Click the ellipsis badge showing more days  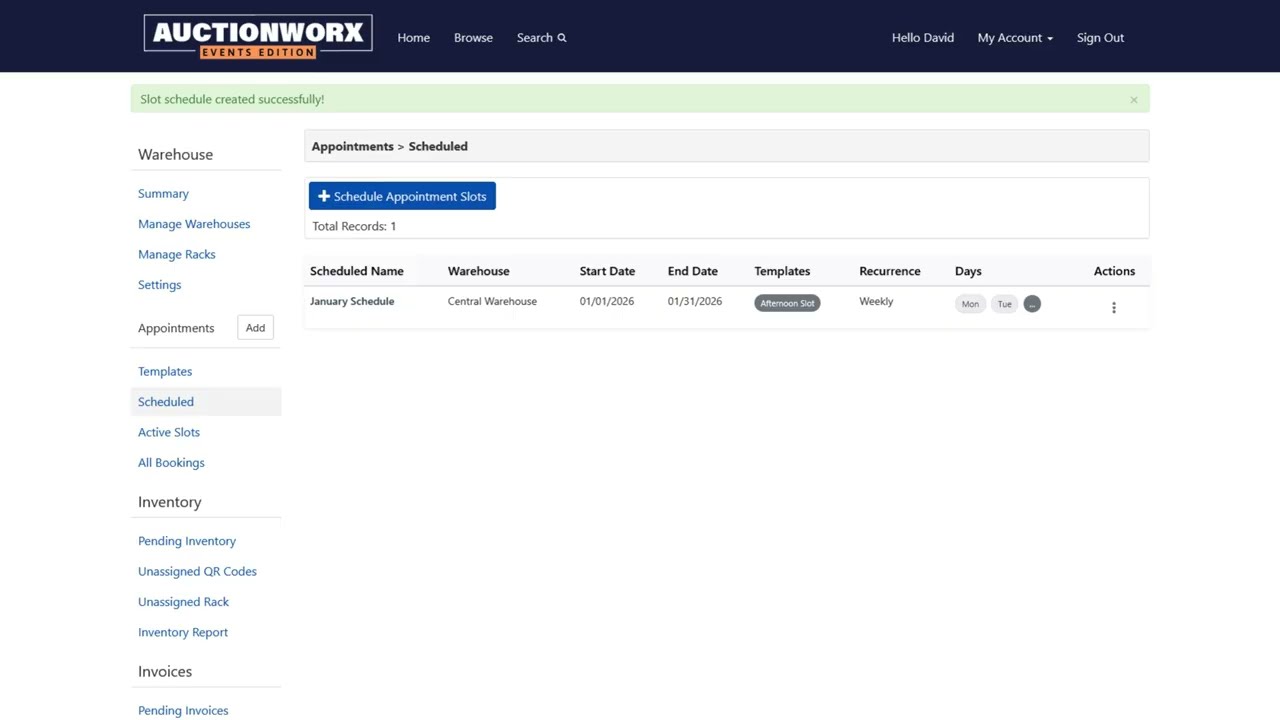point(1032,304)
